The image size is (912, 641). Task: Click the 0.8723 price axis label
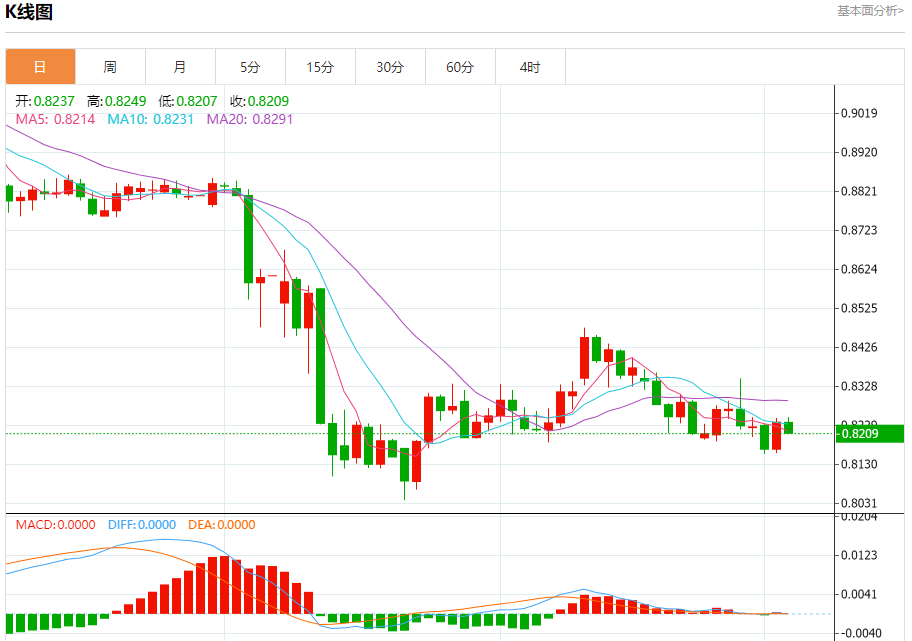[x=859, y=230]
